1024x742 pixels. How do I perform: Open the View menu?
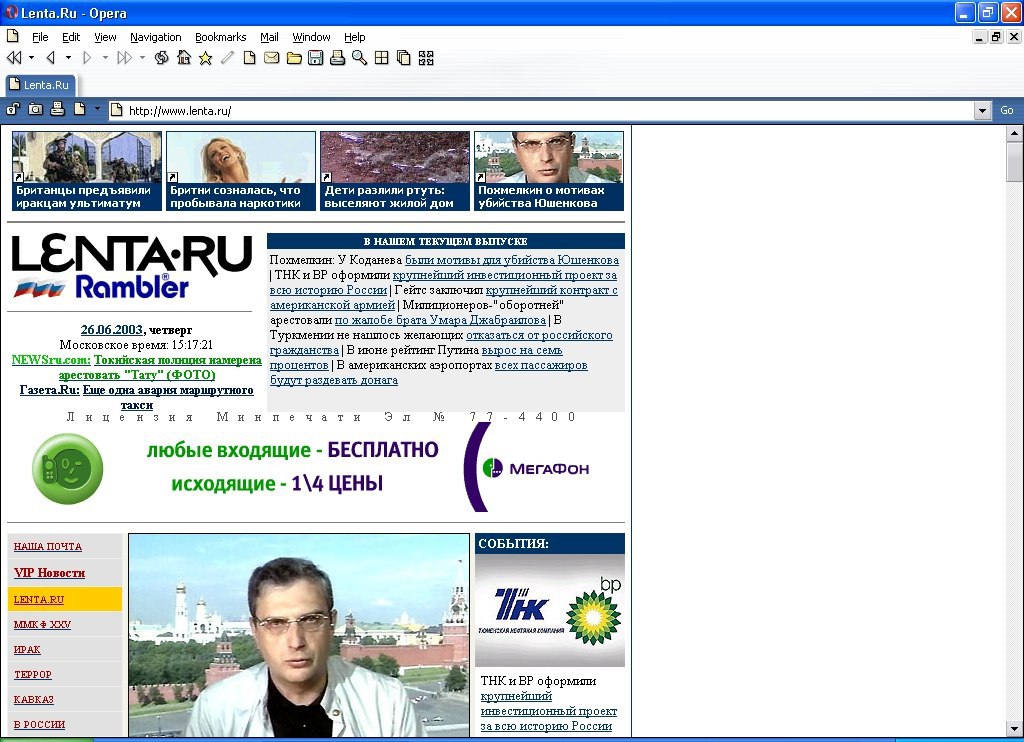pos(105,37)
